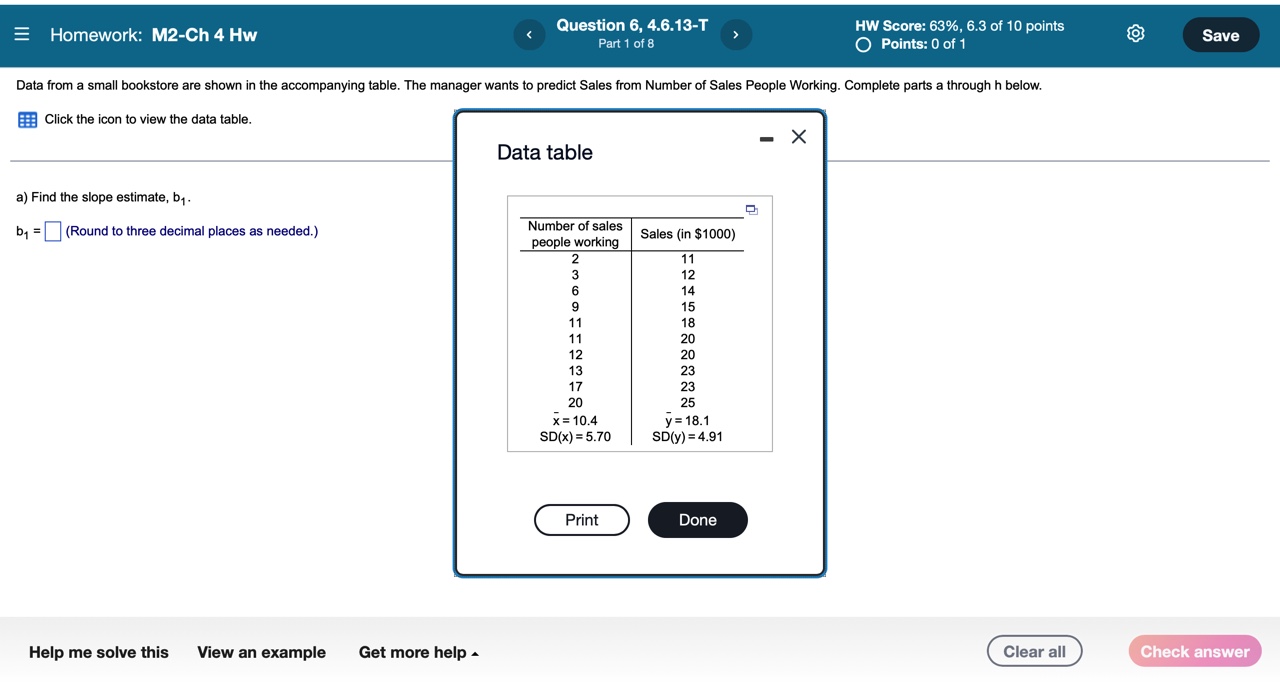
Task: Click the sales people value 2
Action: click(575, 259)
